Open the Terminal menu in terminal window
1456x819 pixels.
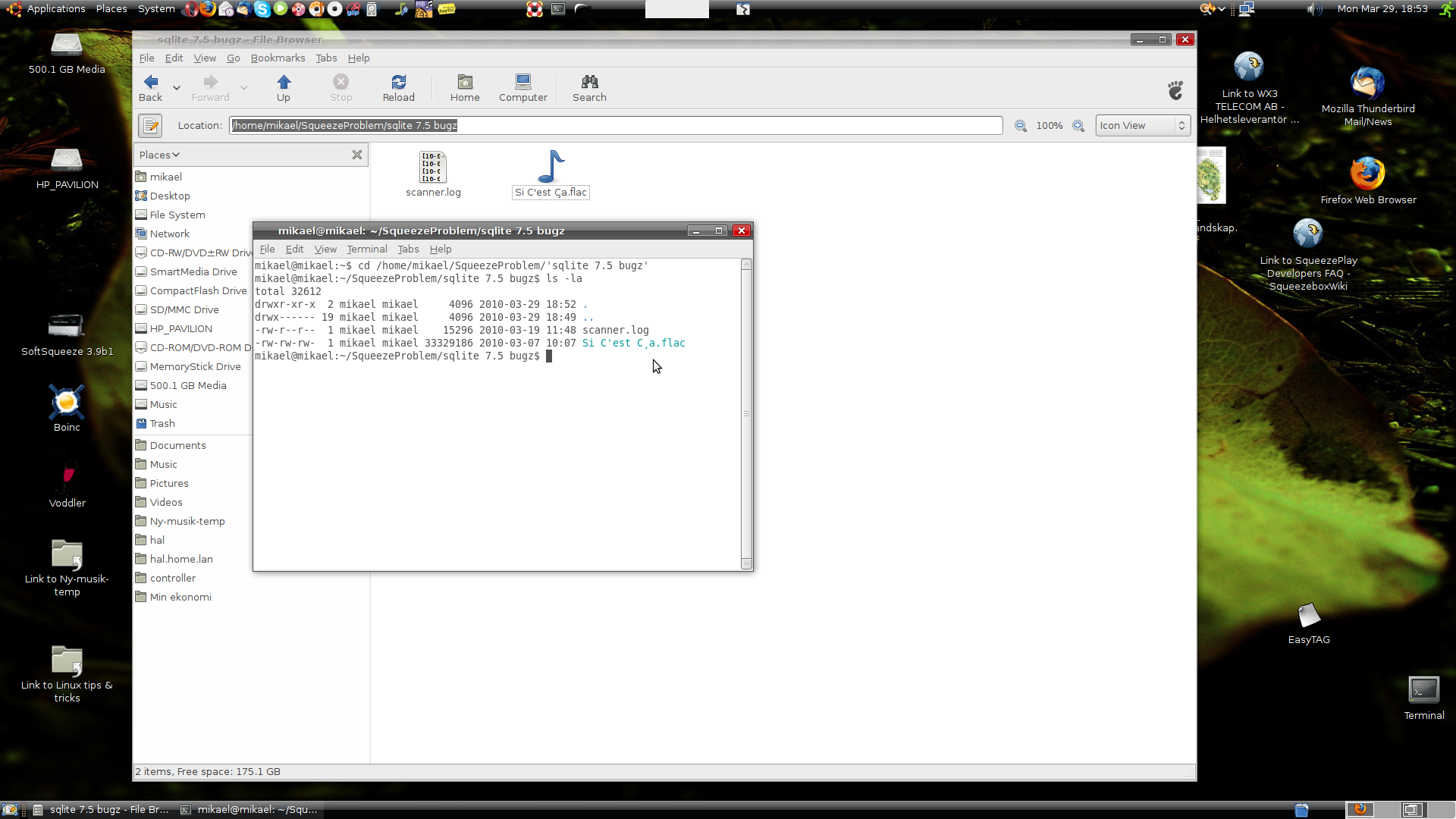366,249
